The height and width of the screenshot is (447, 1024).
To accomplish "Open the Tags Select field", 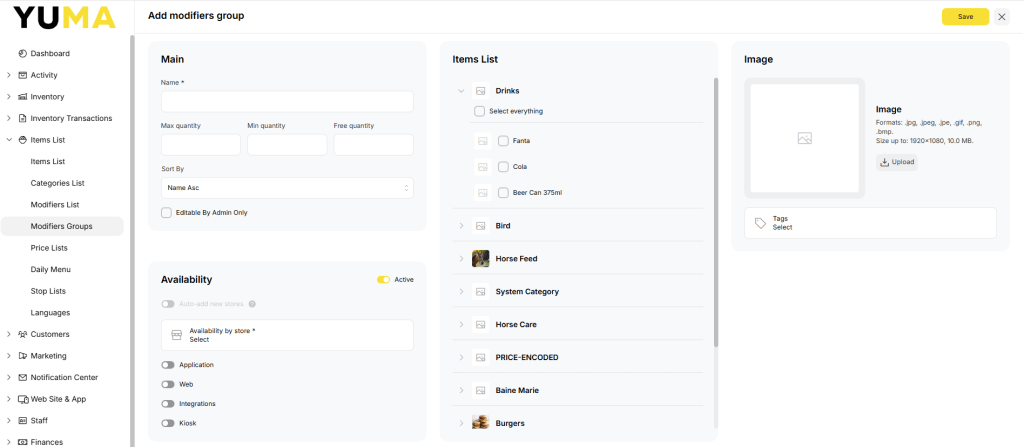I will [x=871, y=223].
